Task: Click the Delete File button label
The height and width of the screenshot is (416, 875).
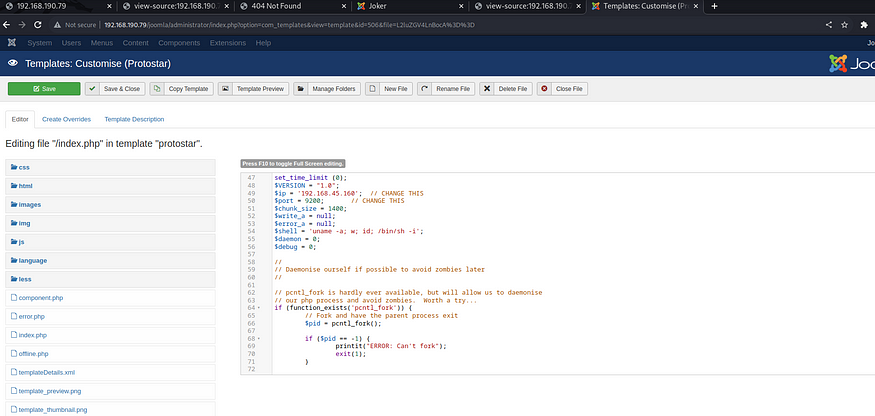Action: click(x=513, y=89)
